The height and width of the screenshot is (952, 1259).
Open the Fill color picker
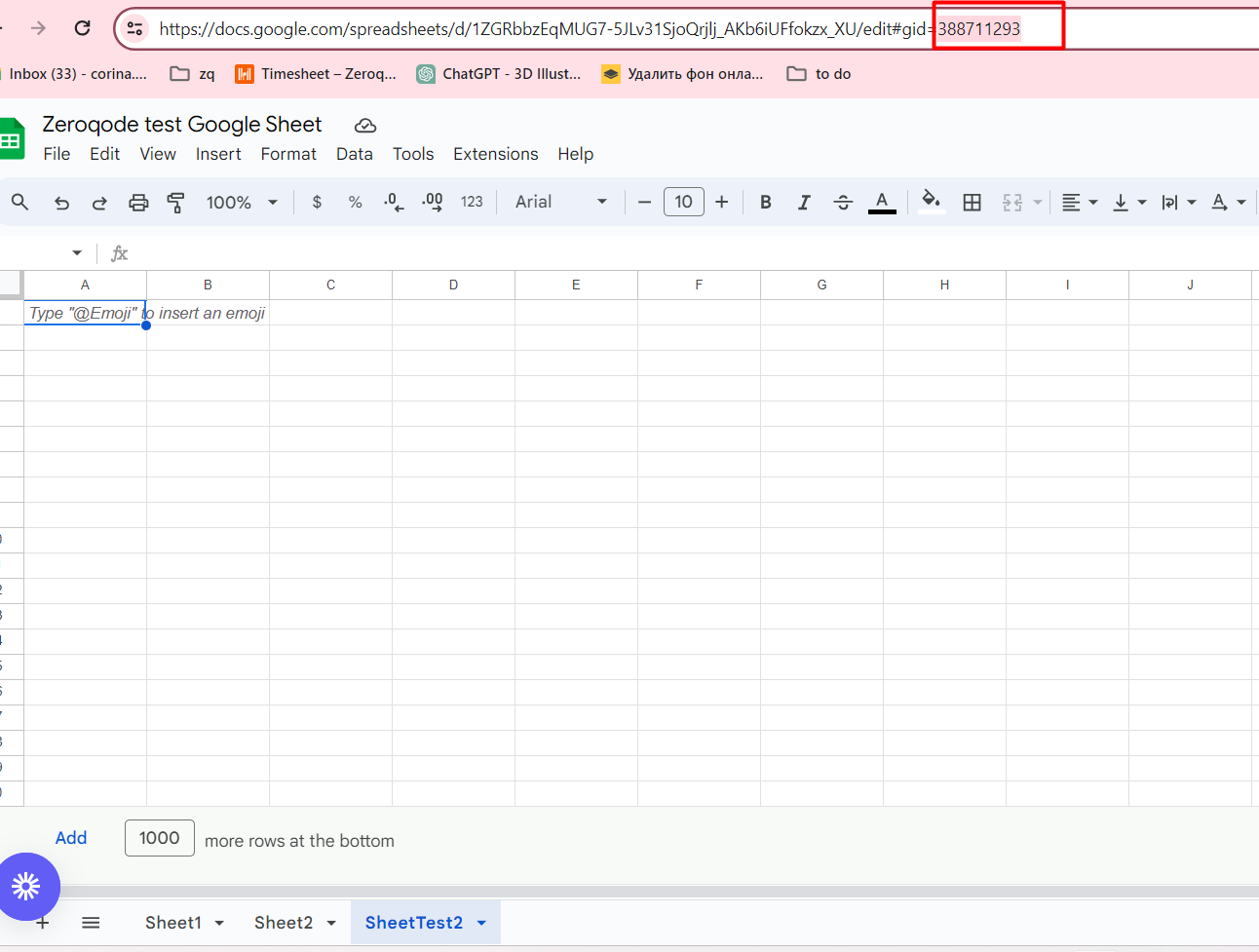point(932,203)
